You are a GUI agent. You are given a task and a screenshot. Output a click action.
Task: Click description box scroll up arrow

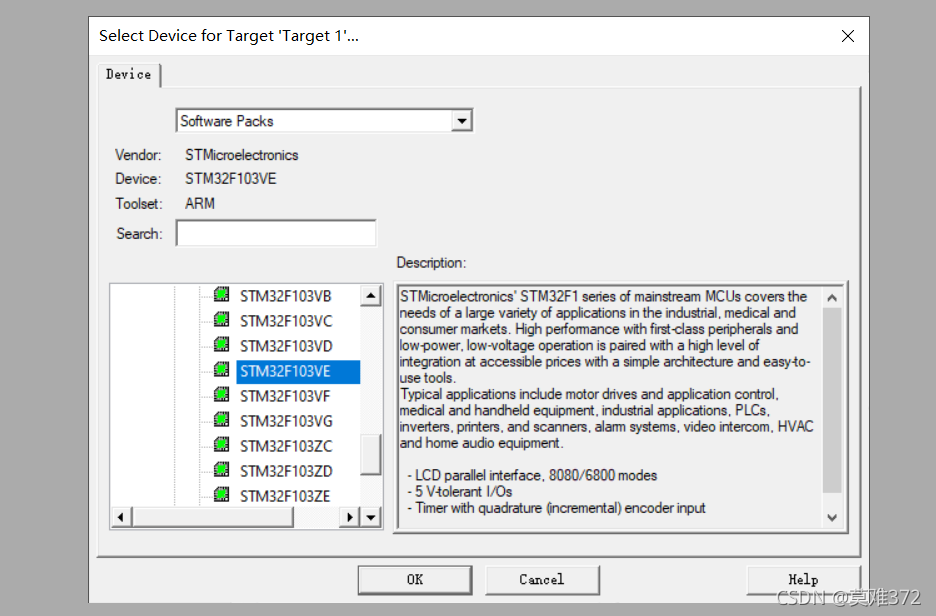(832, 297)
